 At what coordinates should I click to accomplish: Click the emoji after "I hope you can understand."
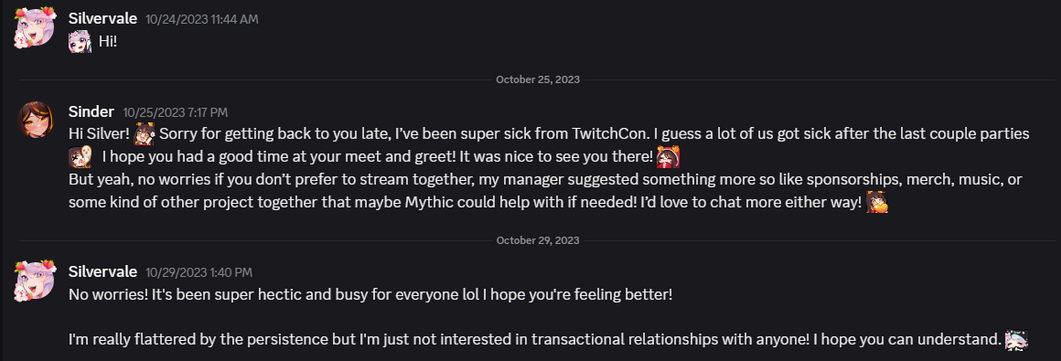coord(1016,339)
